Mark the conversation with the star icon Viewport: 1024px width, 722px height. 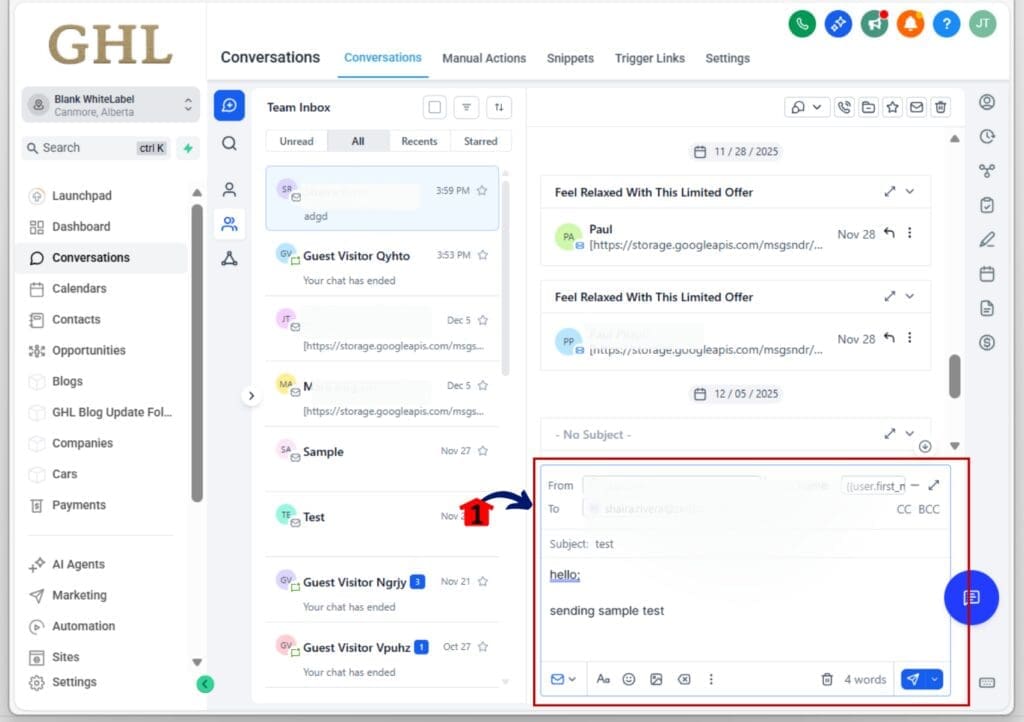(x=894, y=107)
